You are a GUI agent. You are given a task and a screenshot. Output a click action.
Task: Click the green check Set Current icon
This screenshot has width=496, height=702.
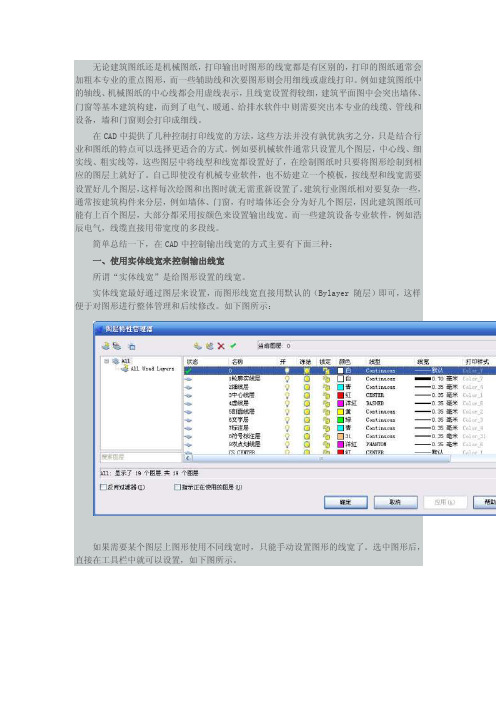233,346
